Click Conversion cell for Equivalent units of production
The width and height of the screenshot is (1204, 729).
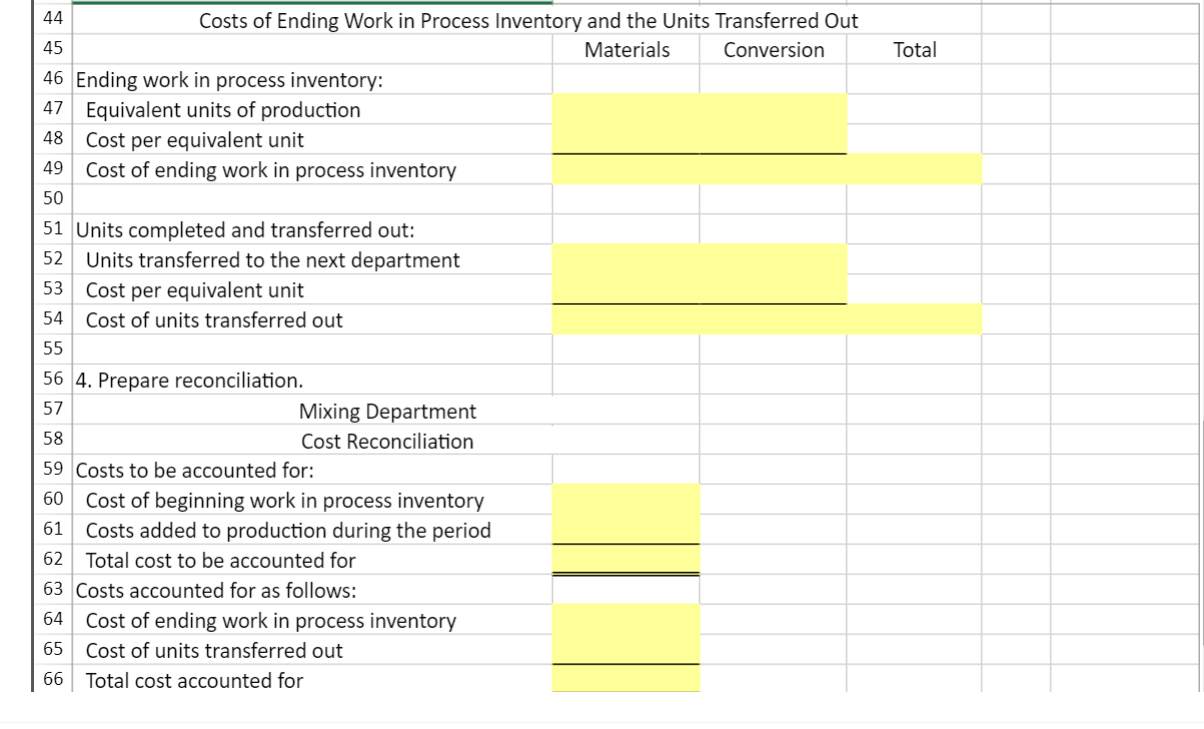click(x=773, y=109)
